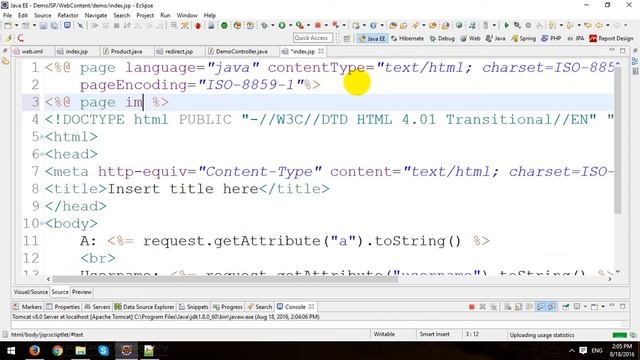Select the Java EE perspective button
The height and width of the screenshot is (360, 640).
pos(372,38)
